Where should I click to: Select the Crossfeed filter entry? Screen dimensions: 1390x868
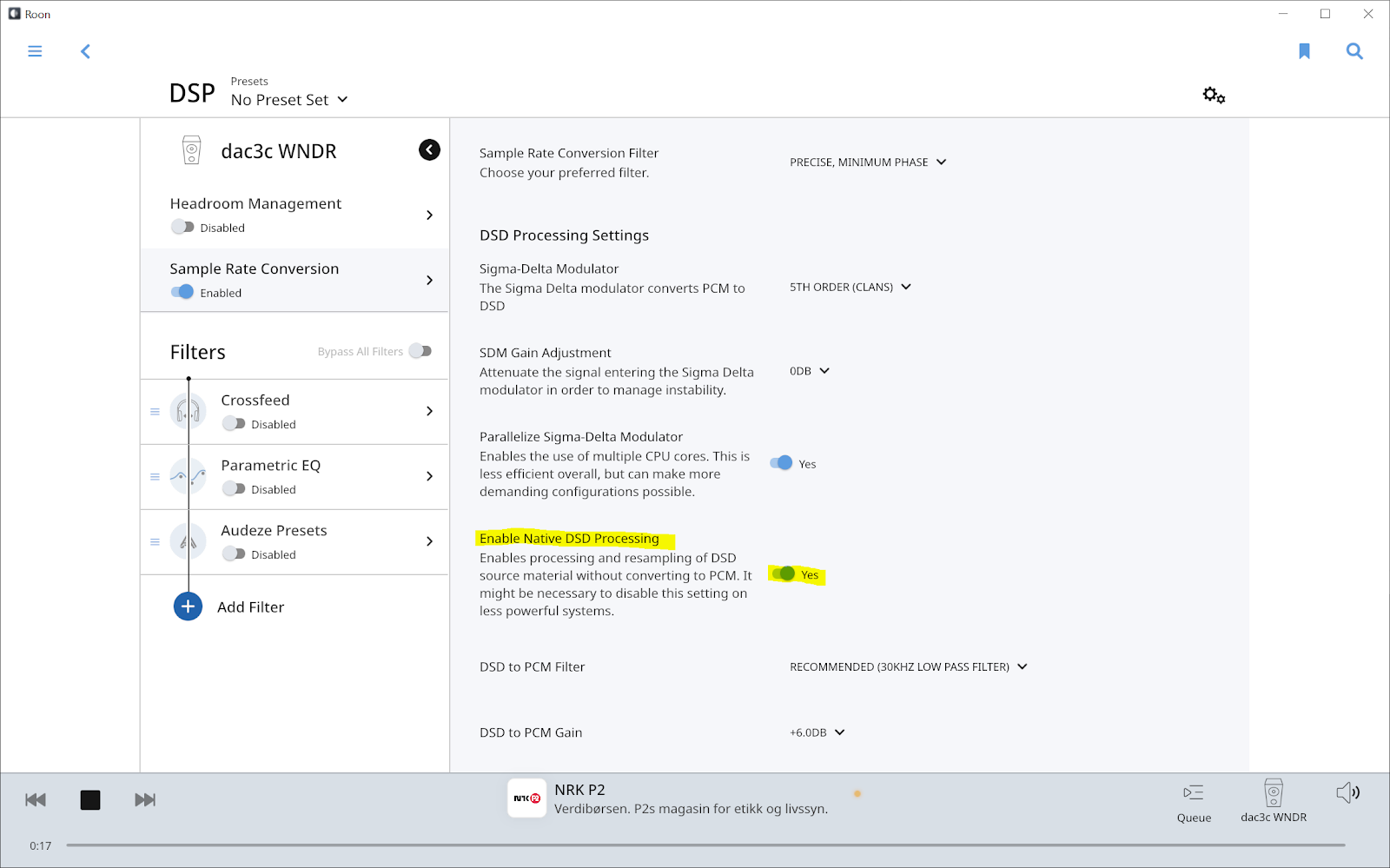(x=295, y=412)
